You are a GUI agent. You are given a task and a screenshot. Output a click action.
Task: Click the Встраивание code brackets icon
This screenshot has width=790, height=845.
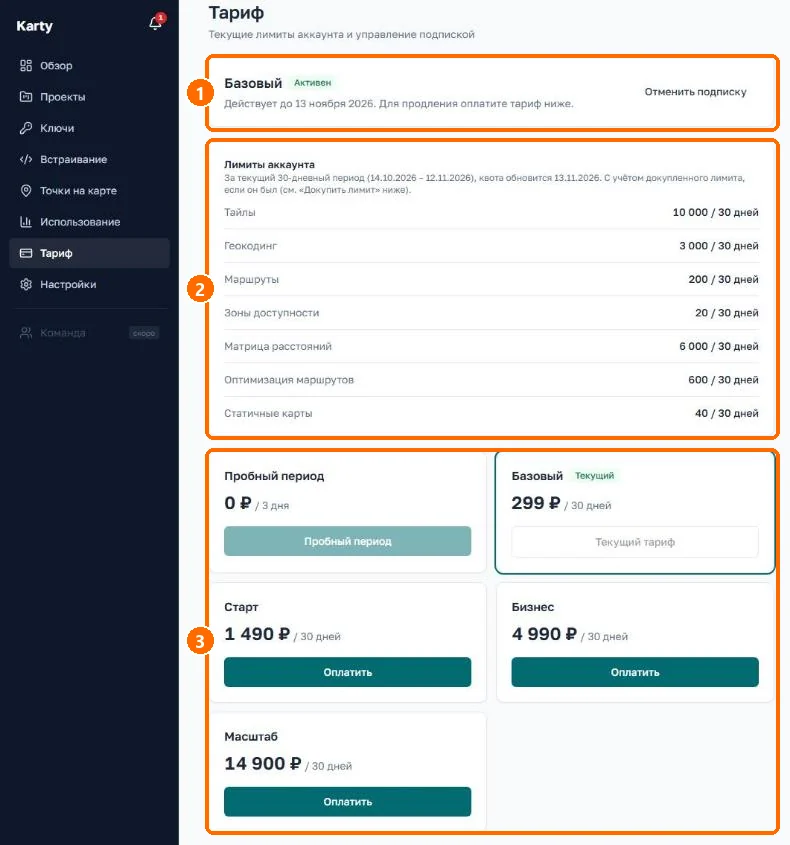click(26, 160)
